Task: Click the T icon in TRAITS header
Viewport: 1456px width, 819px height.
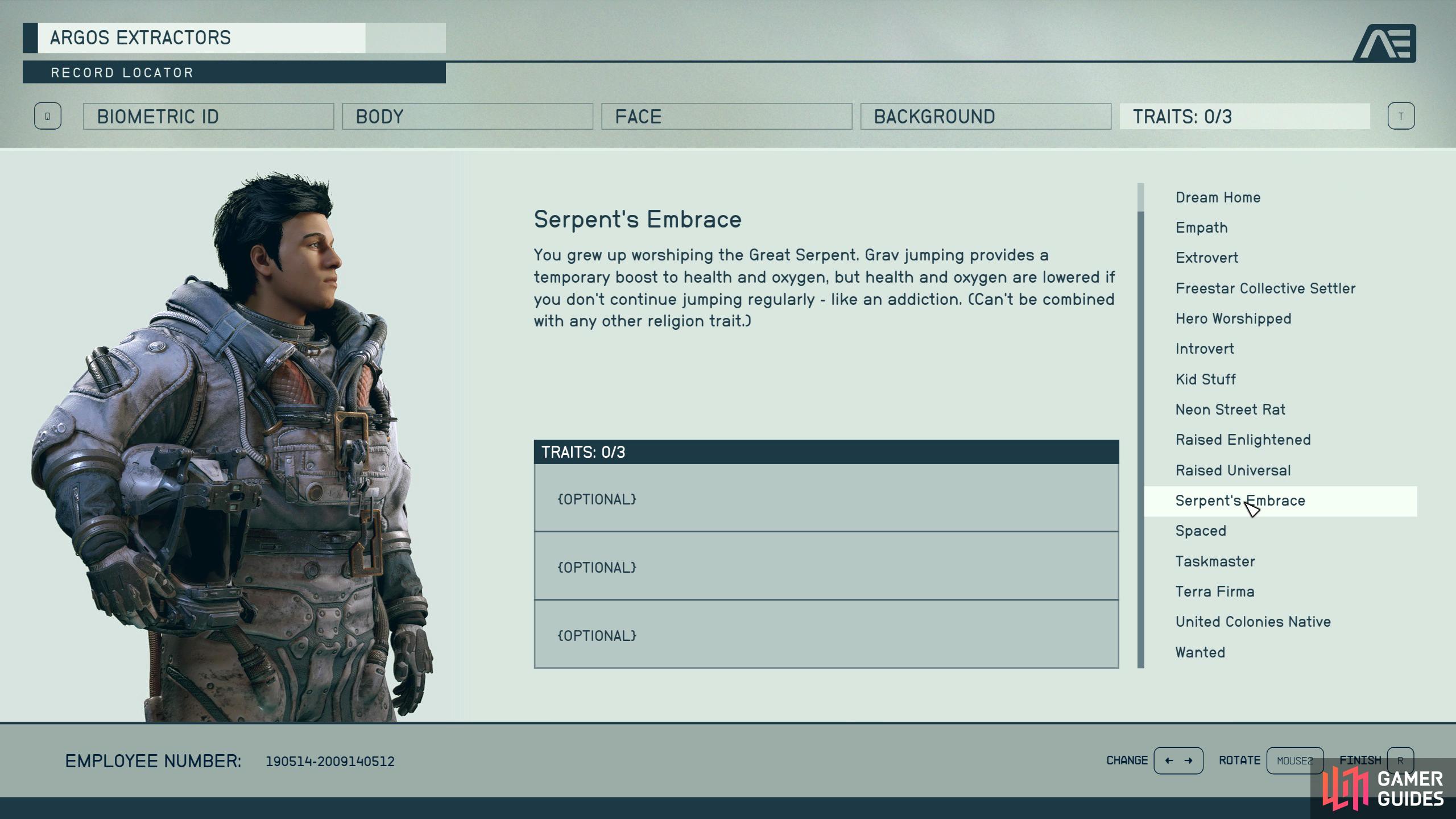Action: pos(1401,116)
